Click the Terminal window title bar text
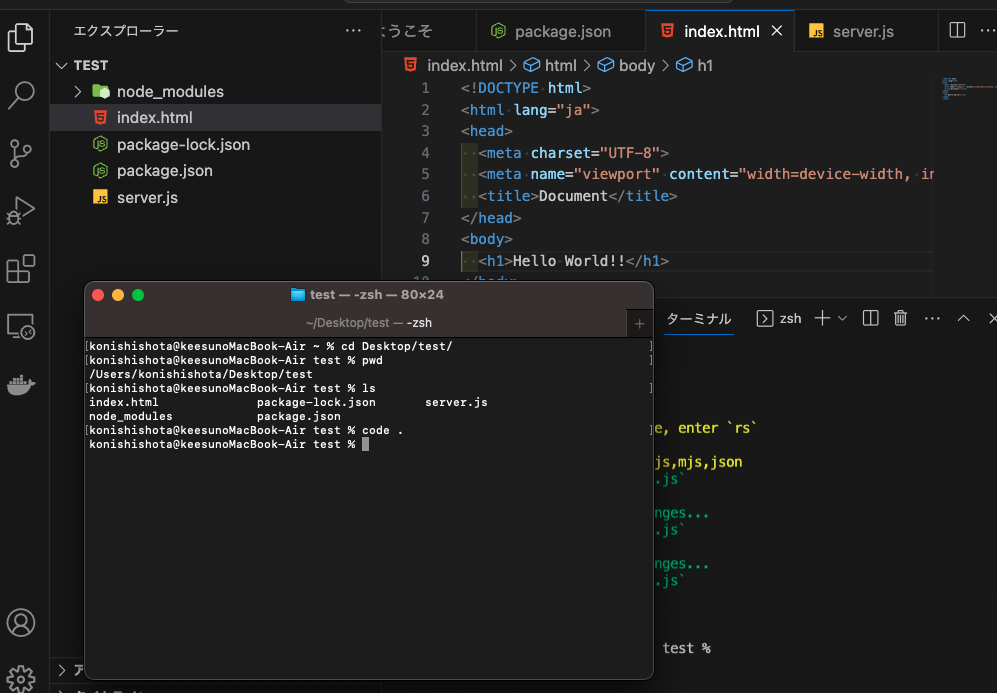 [376, 295]
